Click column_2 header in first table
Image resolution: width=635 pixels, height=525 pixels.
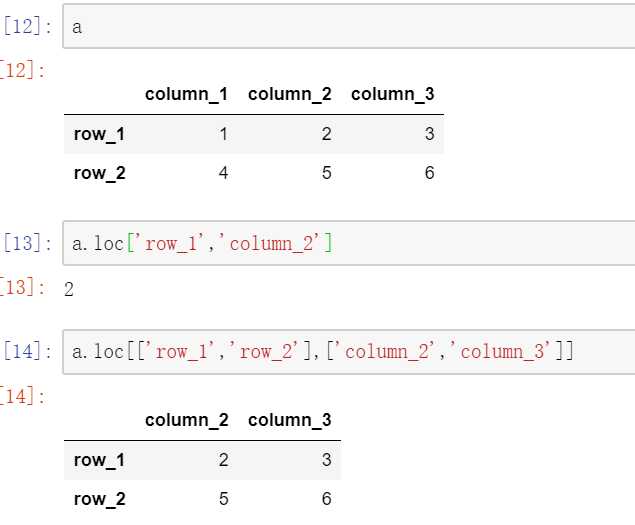click(x=290, y=94)
